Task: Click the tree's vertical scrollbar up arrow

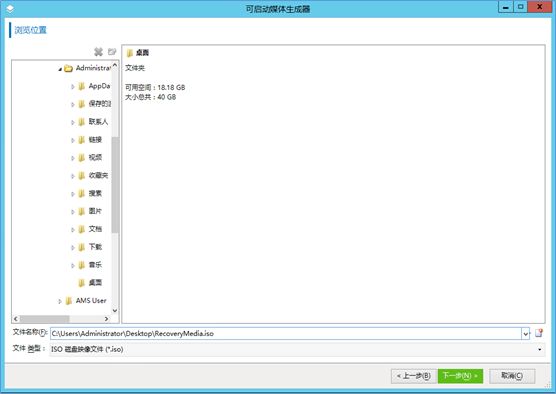Action: click(x=115, y=65)
